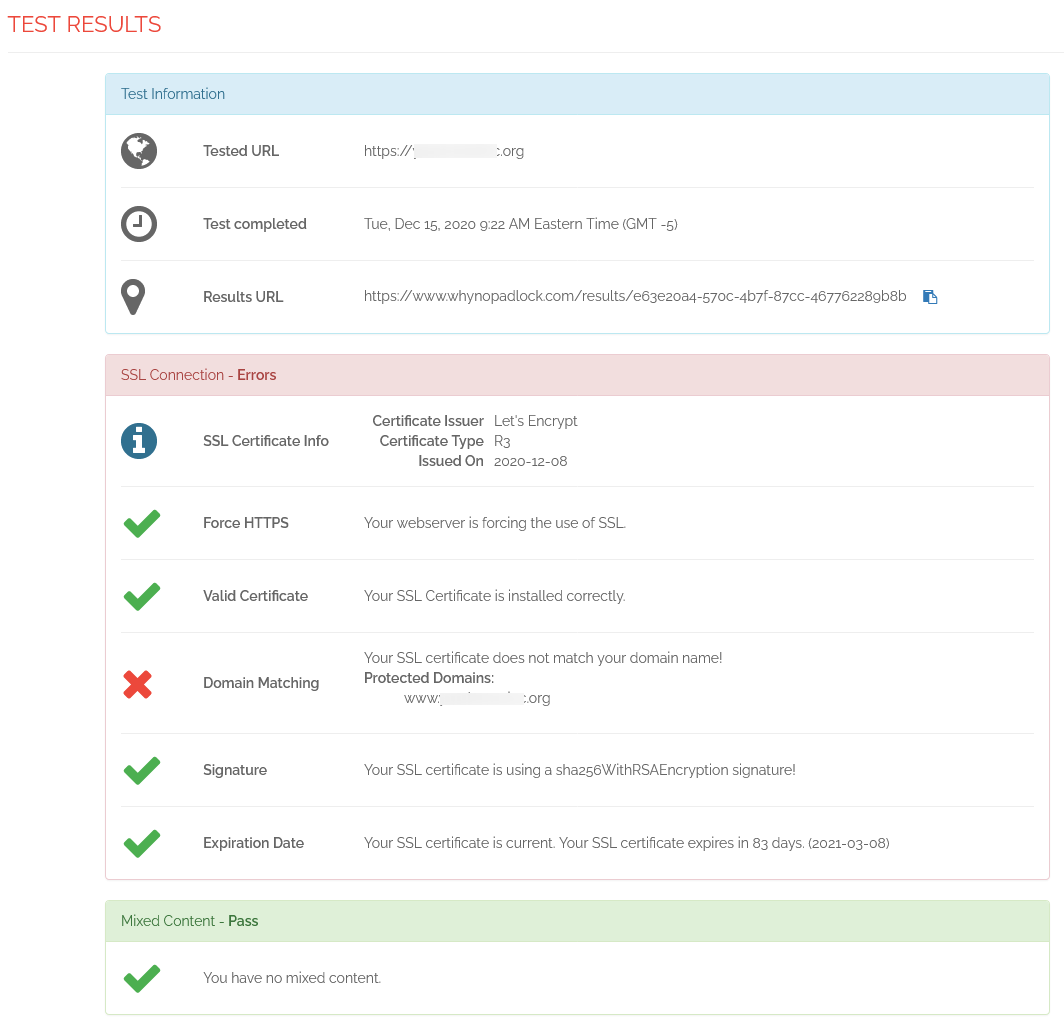Click the green checkmark next to Valid Certificate
Screen dimensions: 1064x1033
tap(141, 595)
